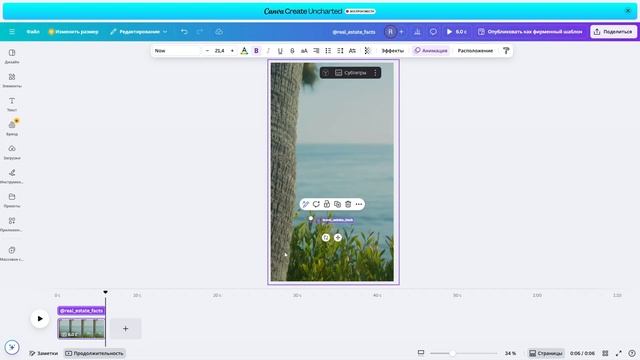Select the video page thumbnail
This screenshot has height=360, width=640.
click(81, 328)
